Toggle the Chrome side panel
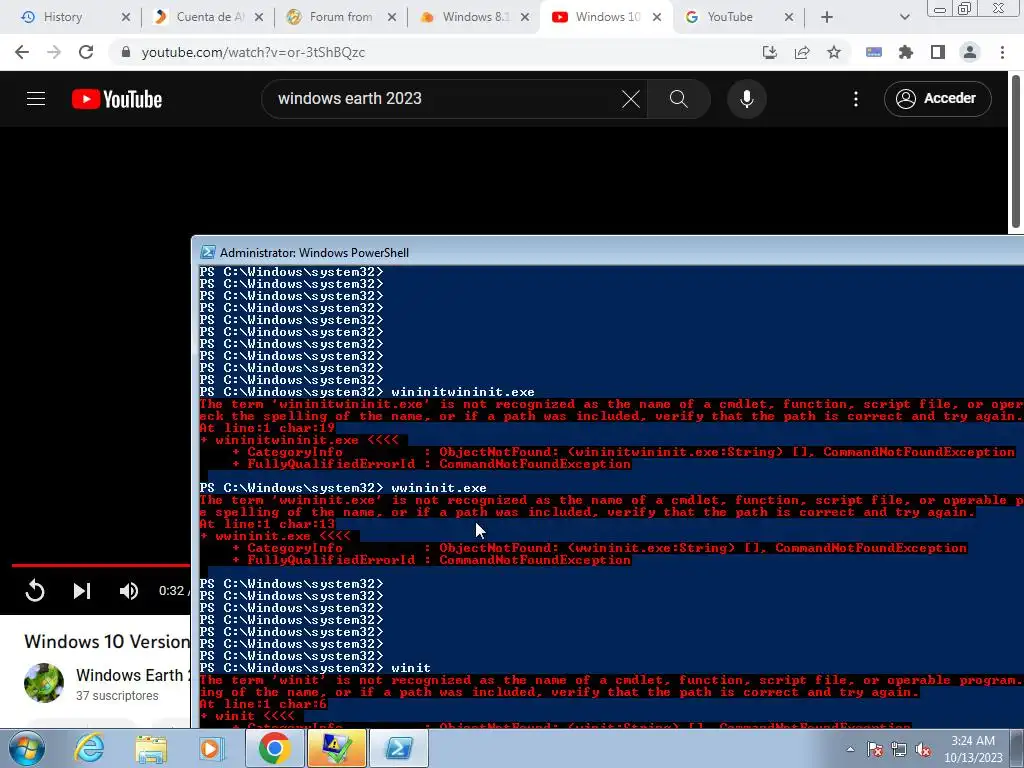 938,52
